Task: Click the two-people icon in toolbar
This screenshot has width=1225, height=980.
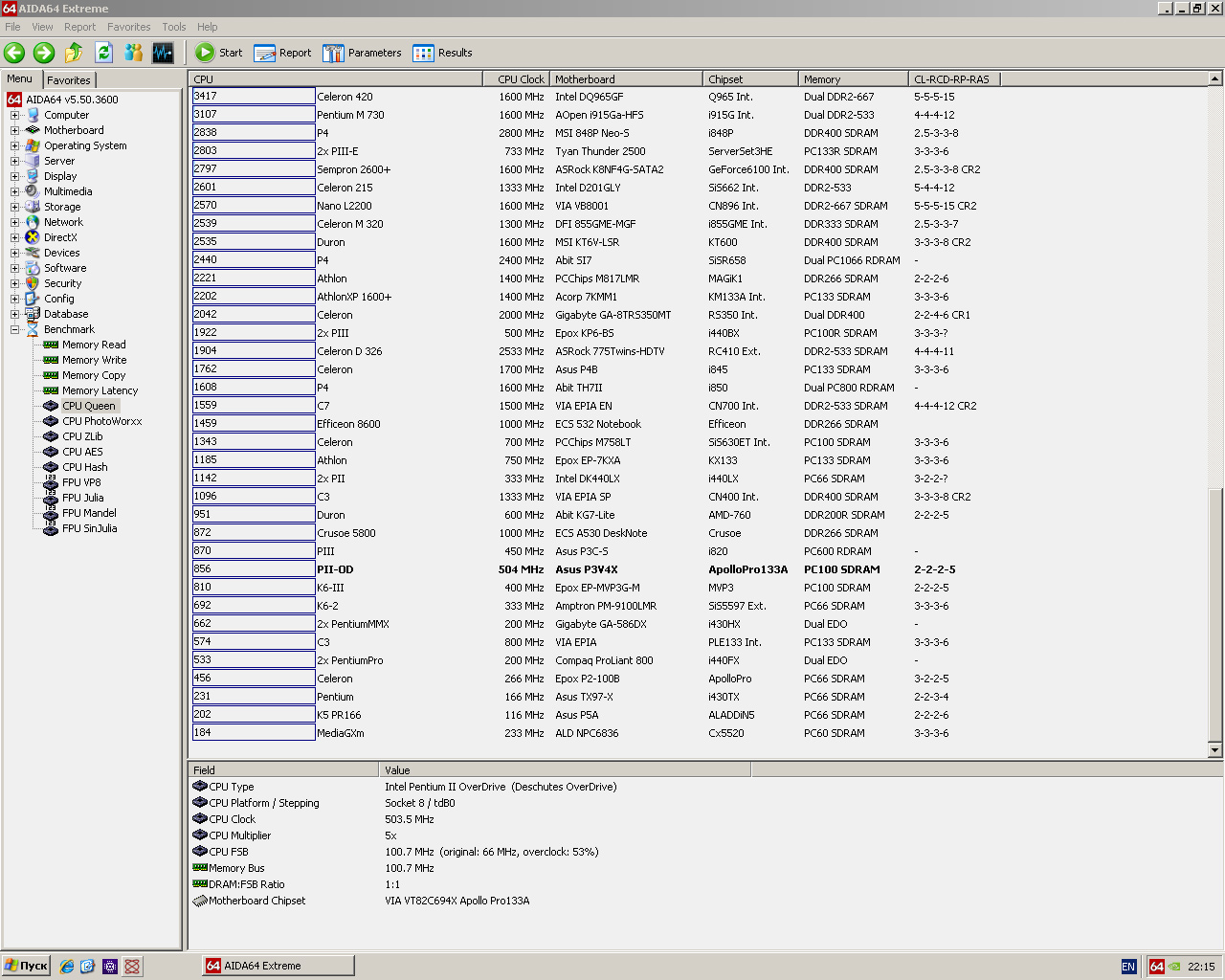Action: coord(134,53)
